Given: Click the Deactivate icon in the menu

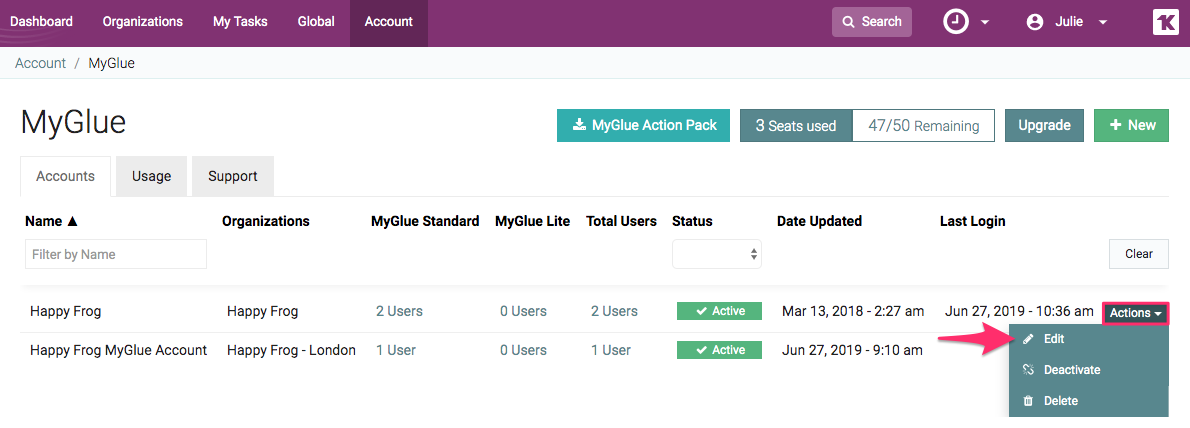Looking at the screenshot, I should [x=1028, y=370].
